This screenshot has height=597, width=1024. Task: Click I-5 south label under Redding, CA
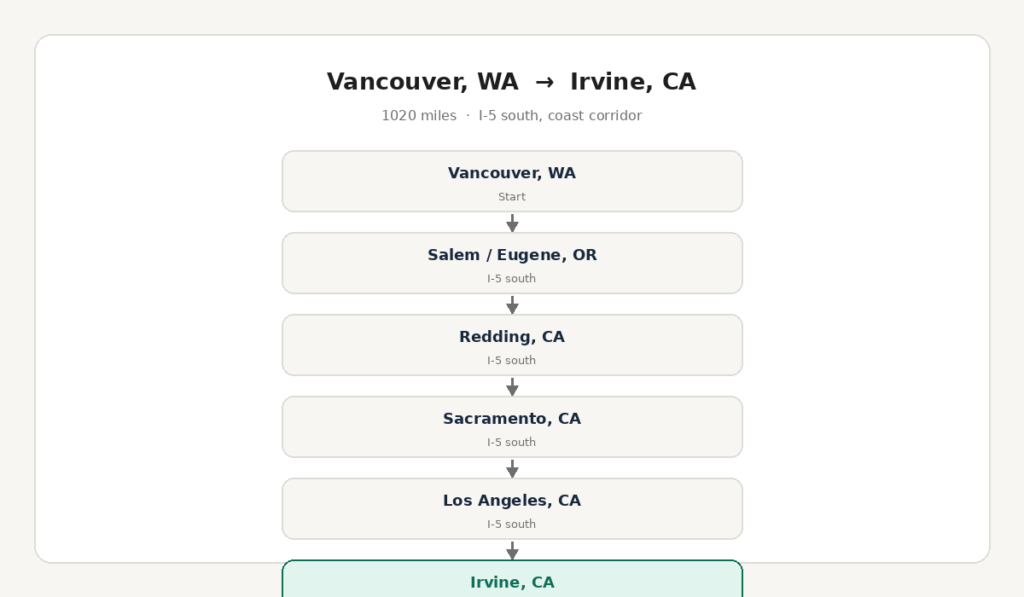tap(511, 361)
